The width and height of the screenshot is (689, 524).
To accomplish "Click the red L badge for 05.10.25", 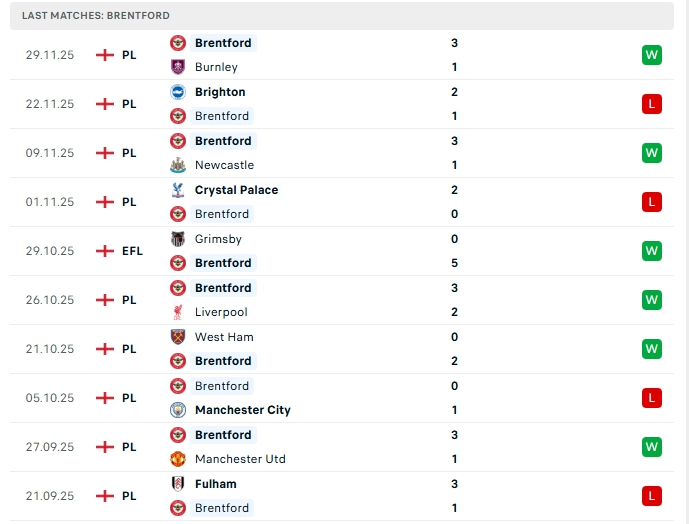I will coord(652,398).
